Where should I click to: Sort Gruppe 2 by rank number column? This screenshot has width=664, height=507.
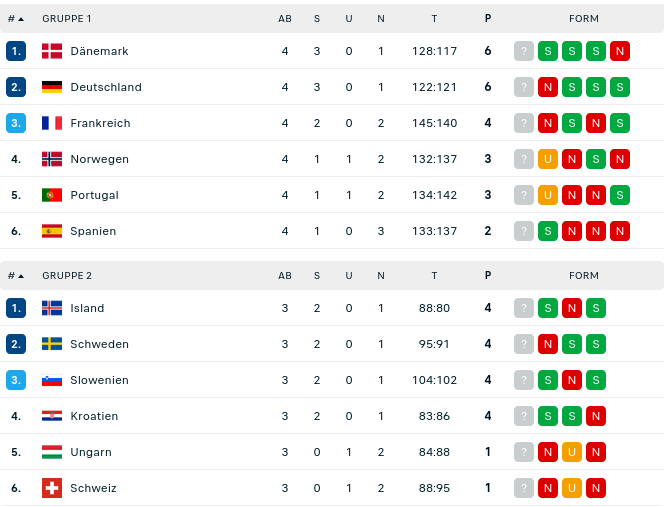15,276
